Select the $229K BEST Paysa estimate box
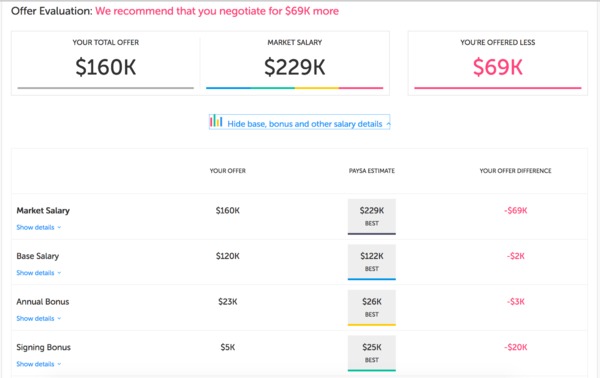 click(372, 217)
